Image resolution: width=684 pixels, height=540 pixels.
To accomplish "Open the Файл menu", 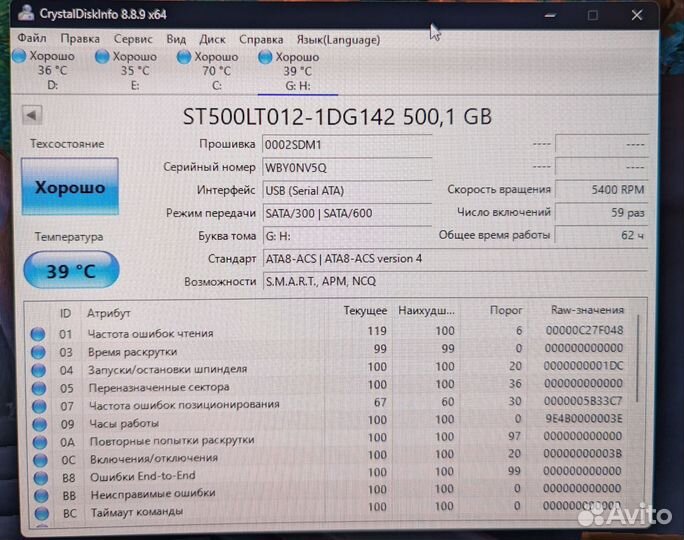I will [x=32, y=38].
